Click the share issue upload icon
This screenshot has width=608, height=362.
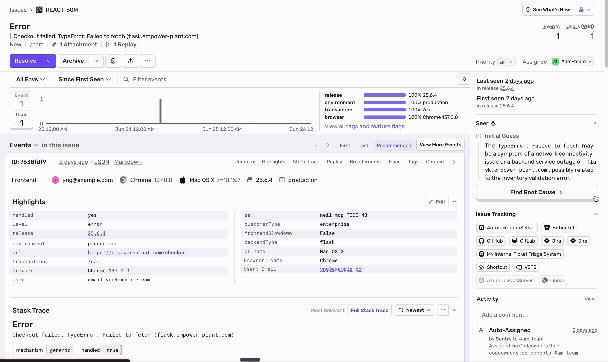(130, 61)
